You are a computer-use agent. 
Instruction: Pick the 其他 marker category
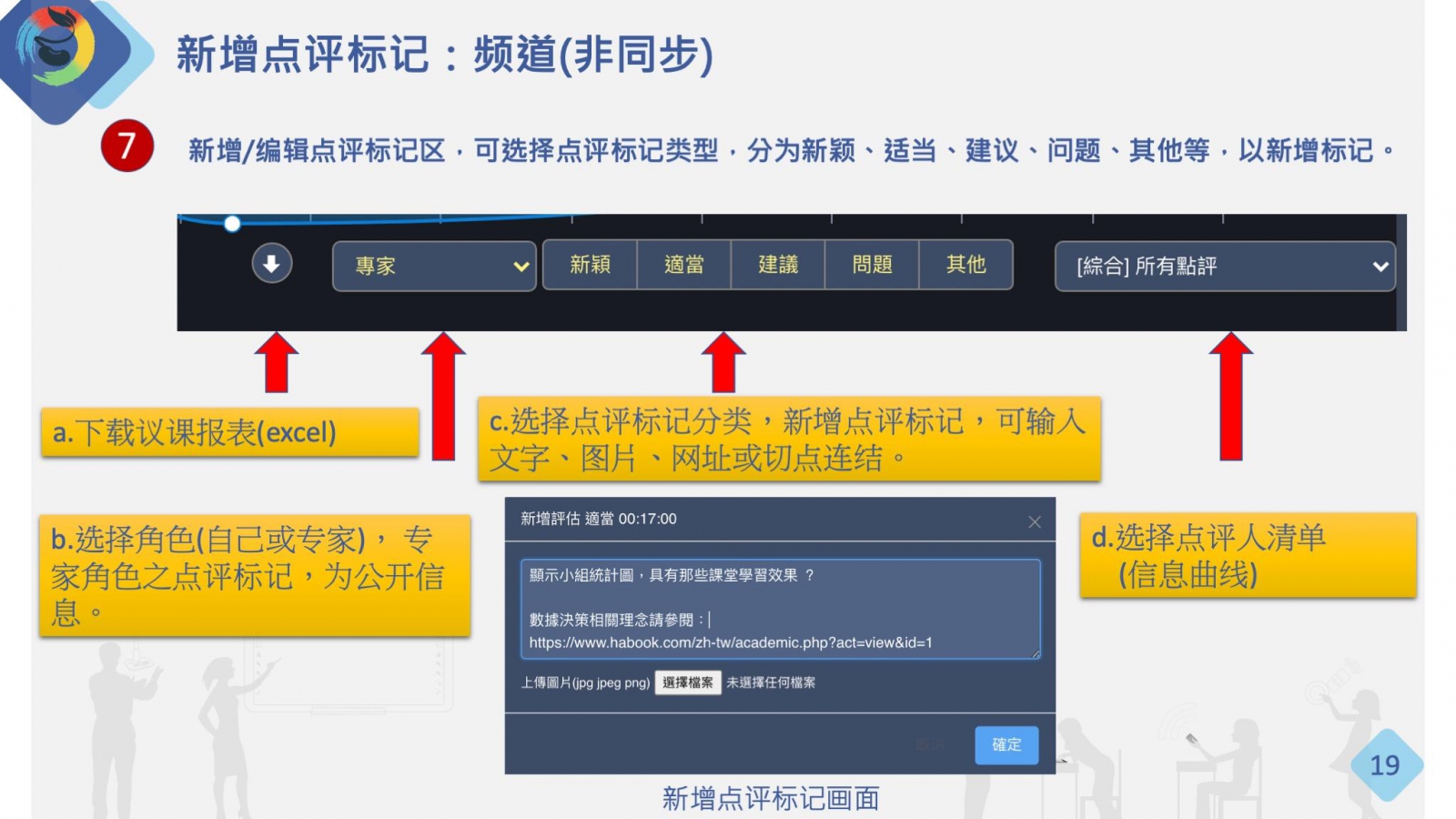pos(966,265)
